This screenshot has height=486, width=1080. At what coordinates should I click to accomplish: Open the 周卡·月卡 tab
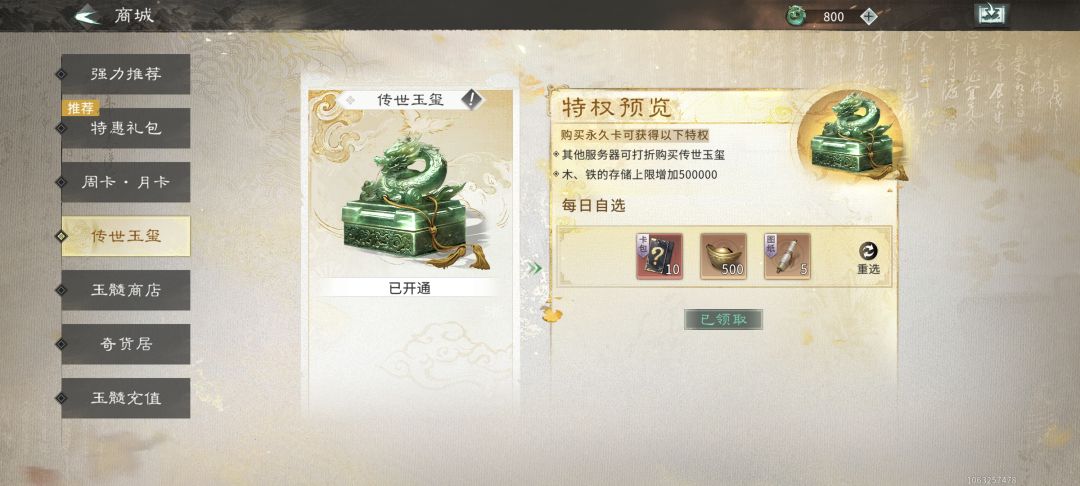coord(125,182)
